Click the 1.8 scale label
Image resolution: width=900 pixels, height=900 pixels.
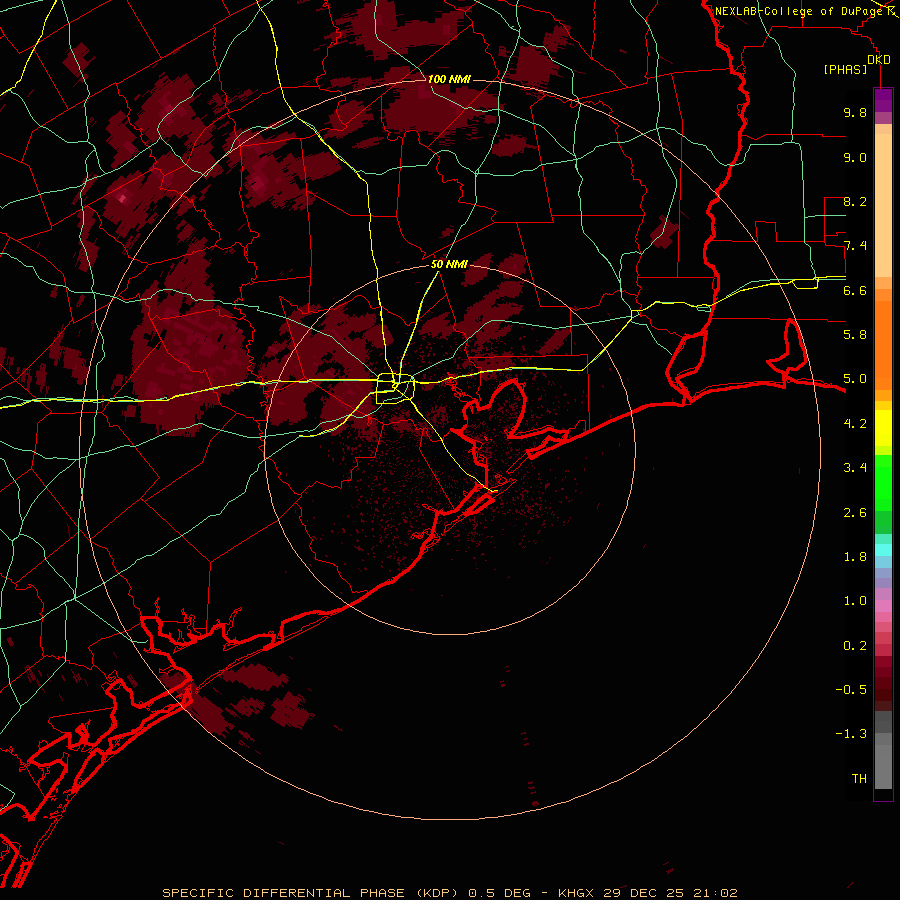click(x=855, y=557)
